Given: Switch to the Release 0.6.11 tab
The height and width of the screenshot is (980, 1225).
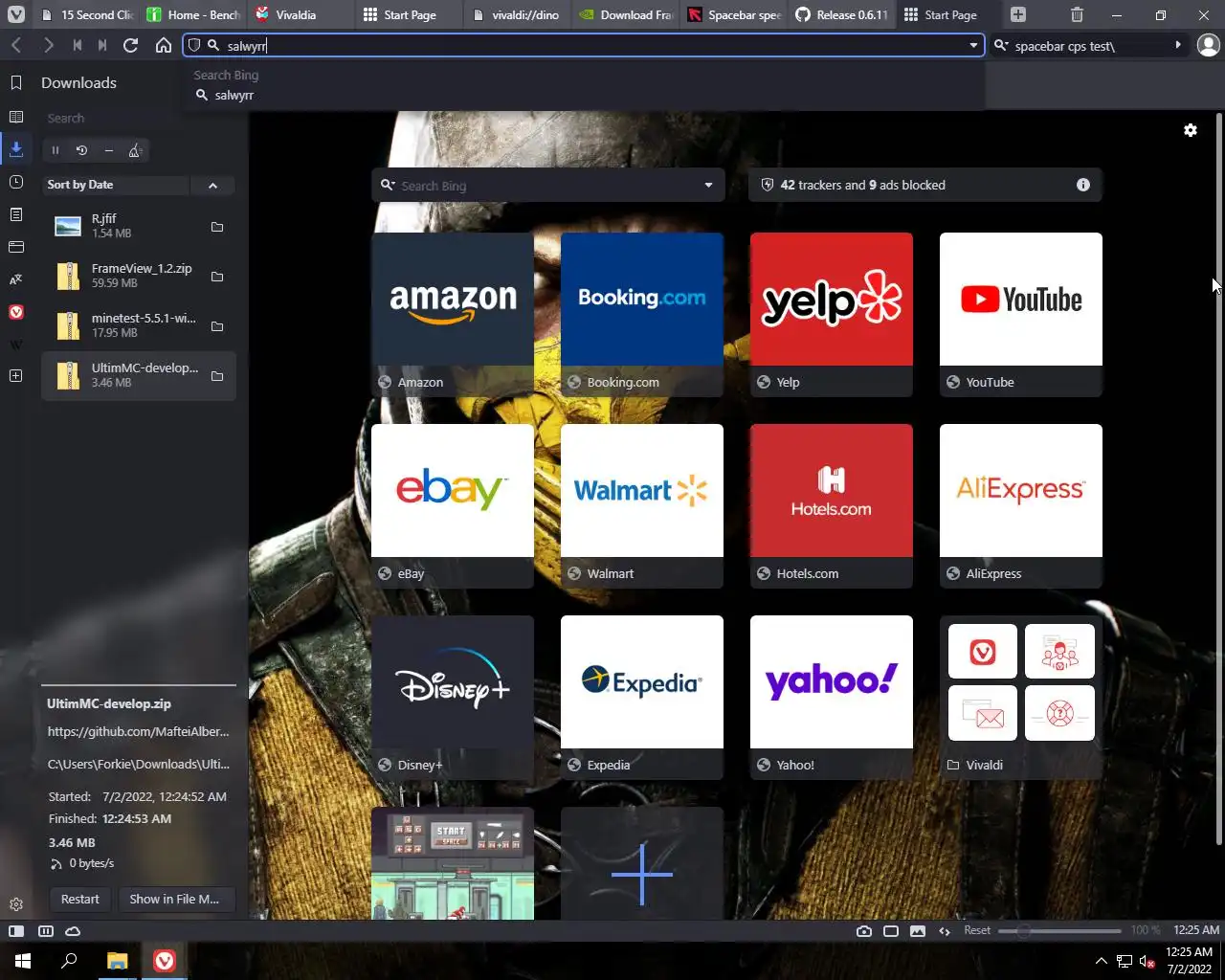Looking at the screenshot, I should click(842, 14).
